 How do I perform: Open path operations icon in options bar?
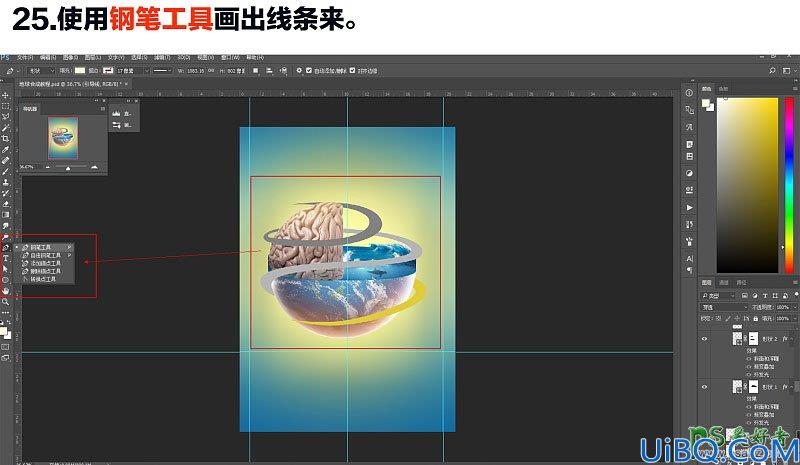tap(256, 70)
